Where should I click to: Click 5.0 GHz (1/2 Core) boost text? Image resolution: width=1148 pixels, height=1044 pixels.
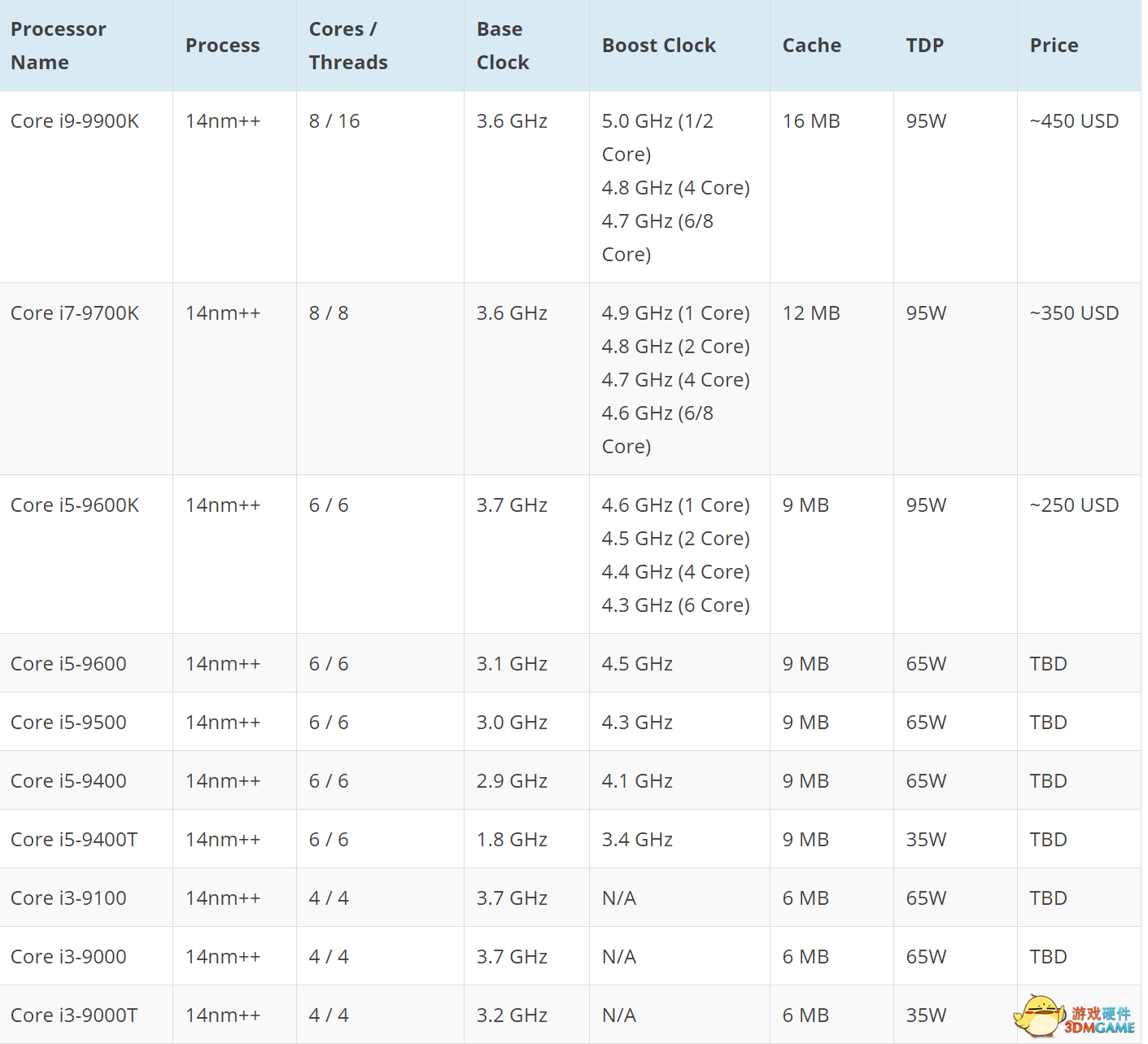tap(657, 138)
